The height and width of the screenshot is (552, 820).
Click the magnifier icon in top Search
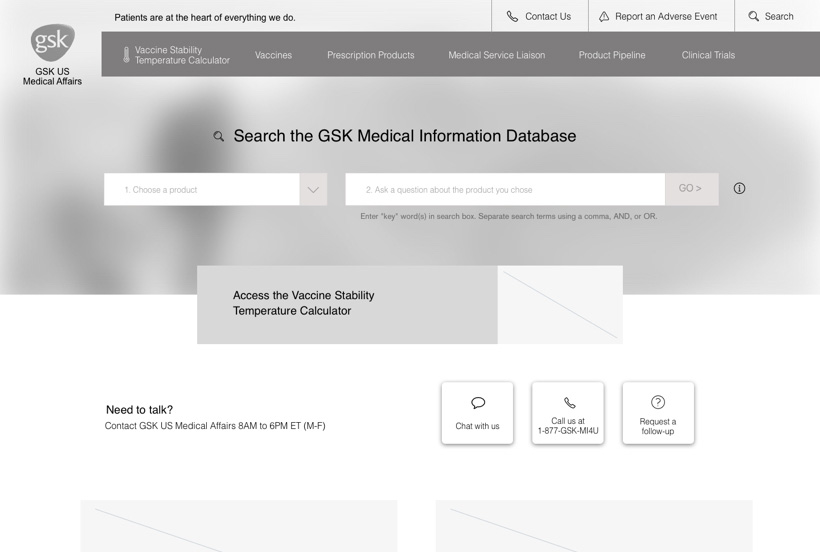click(754, 16)
